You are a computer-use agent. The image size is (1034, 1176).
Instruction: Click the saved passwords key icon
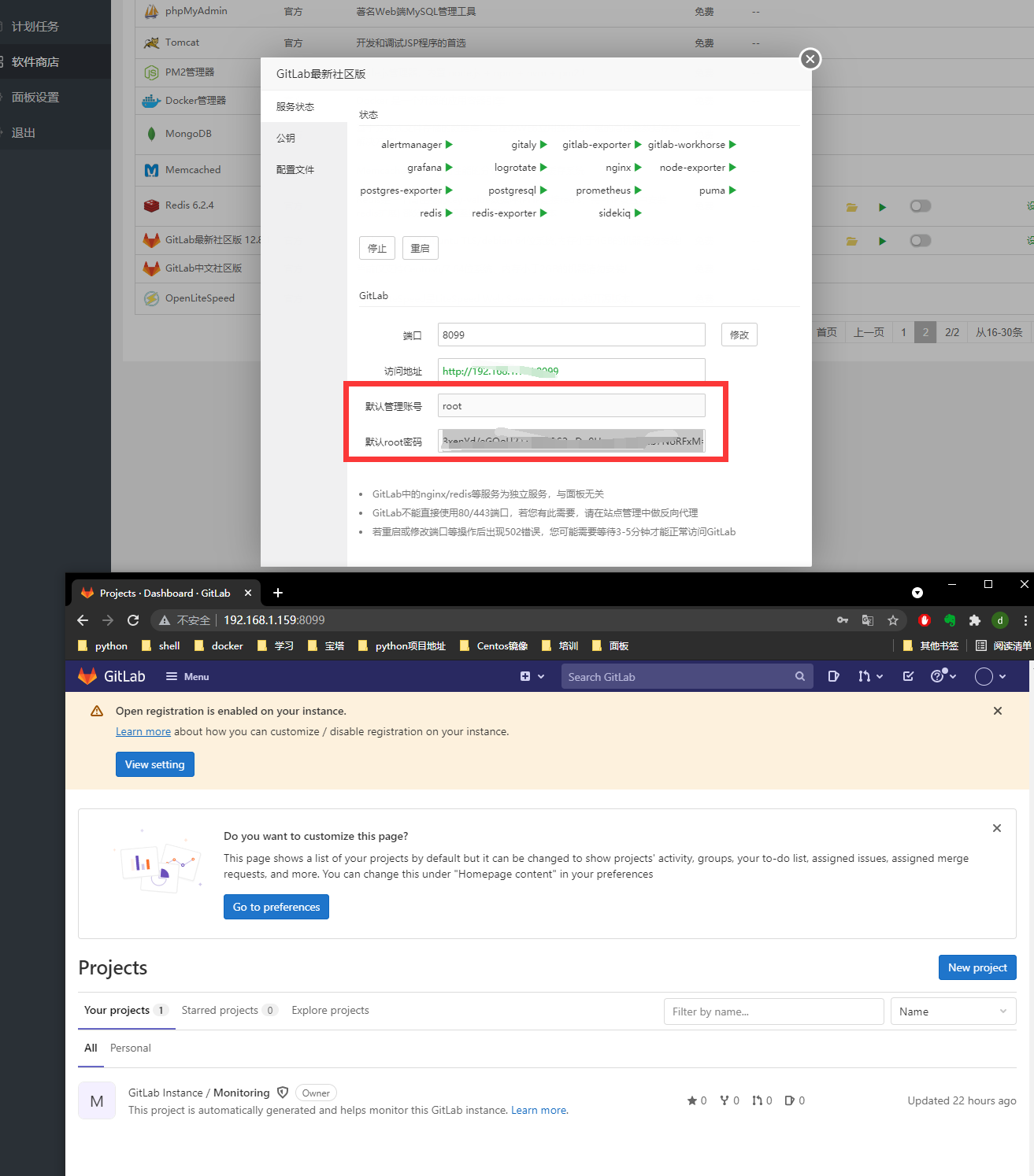coord(843,620)
